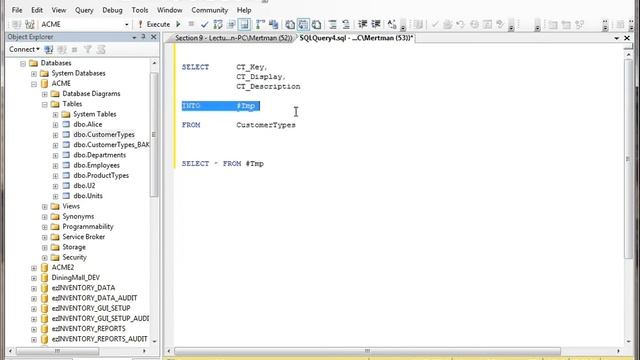
Task: Expand the ACME2 database
Action: [34, 268]
